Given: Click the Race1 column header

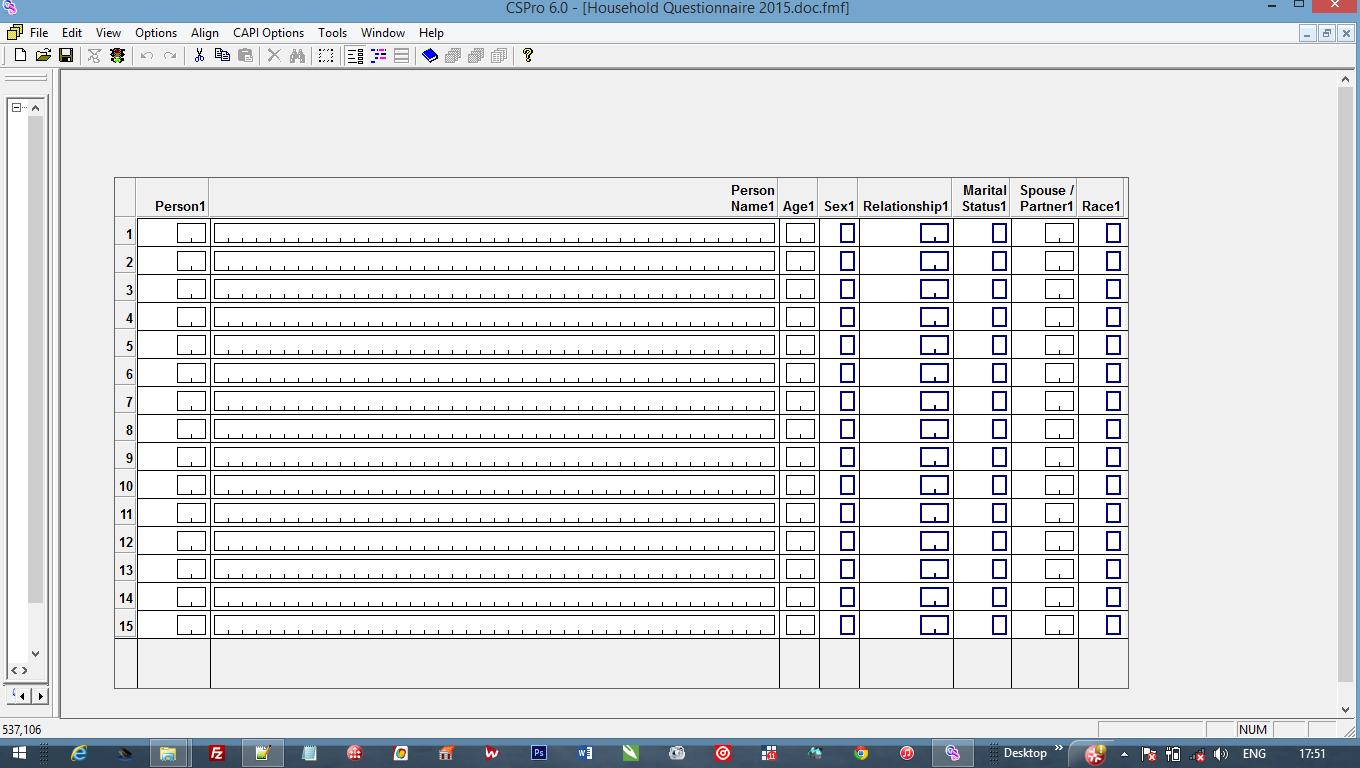Looking at the screenshot, I should coord(1101,198).
